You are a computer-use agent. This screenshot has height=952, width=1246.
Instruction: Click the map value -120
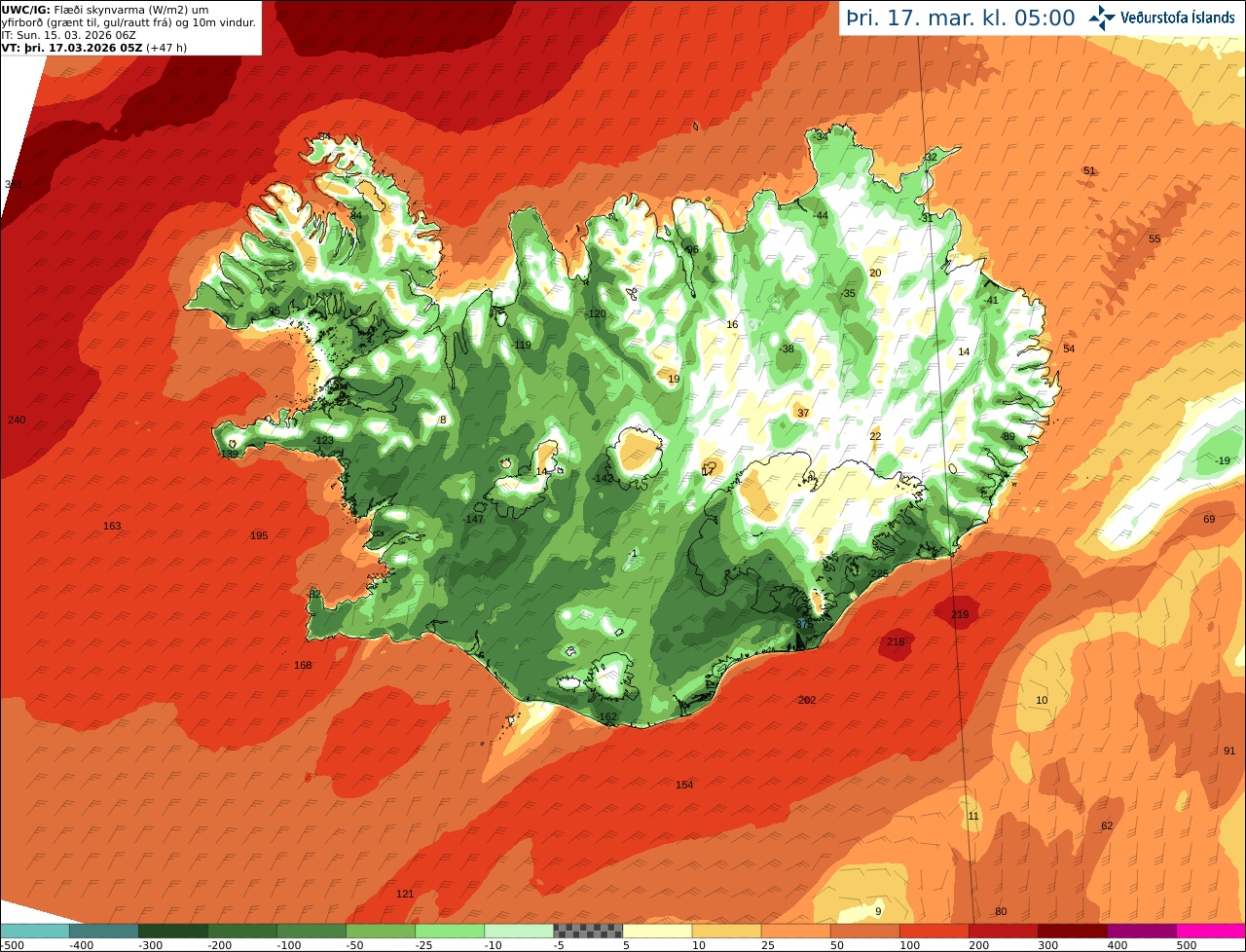click(595, 313)
